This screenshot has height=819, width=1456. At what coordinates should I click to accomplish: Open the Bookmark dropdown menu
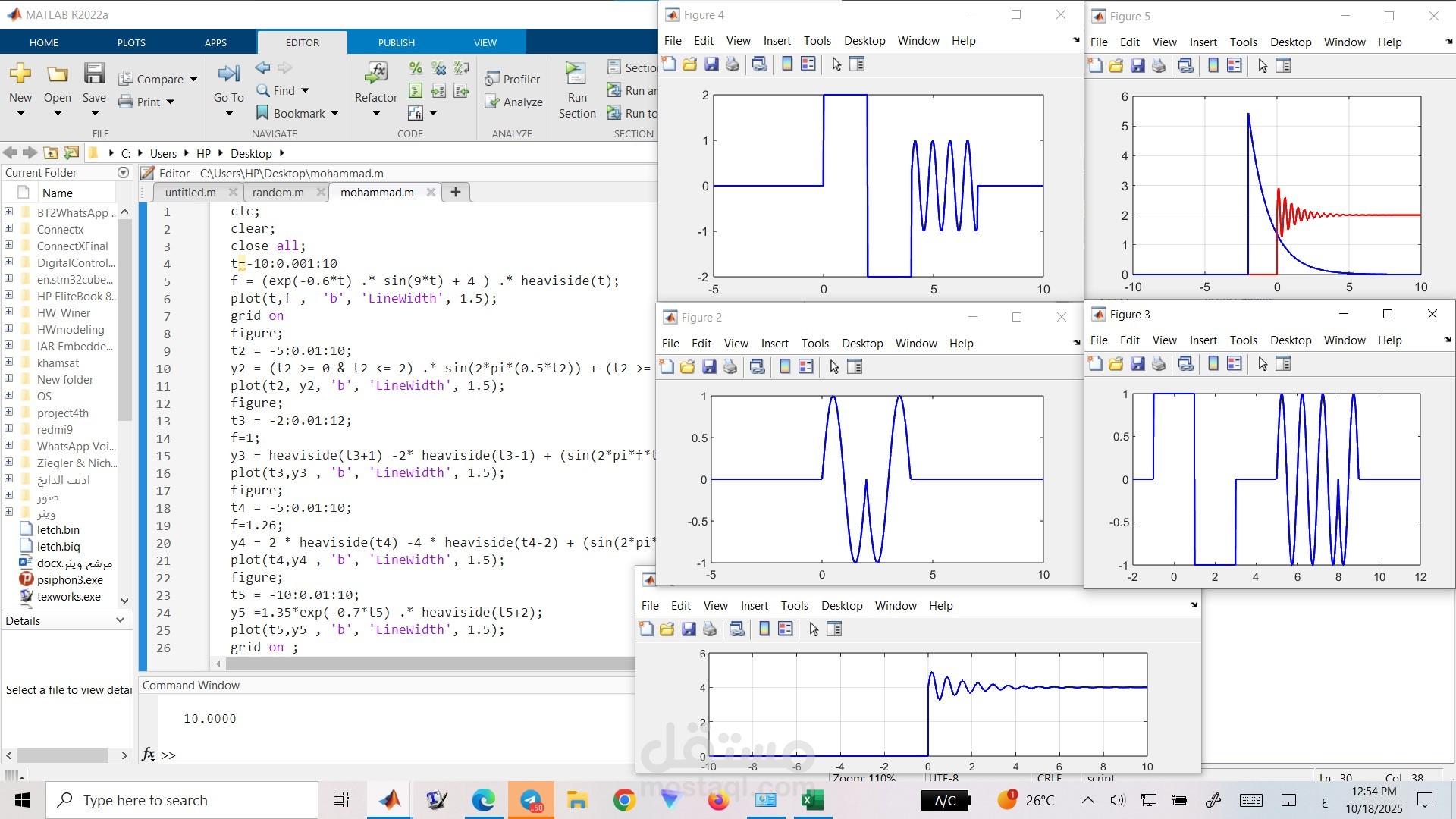click(x=334, y=113)
